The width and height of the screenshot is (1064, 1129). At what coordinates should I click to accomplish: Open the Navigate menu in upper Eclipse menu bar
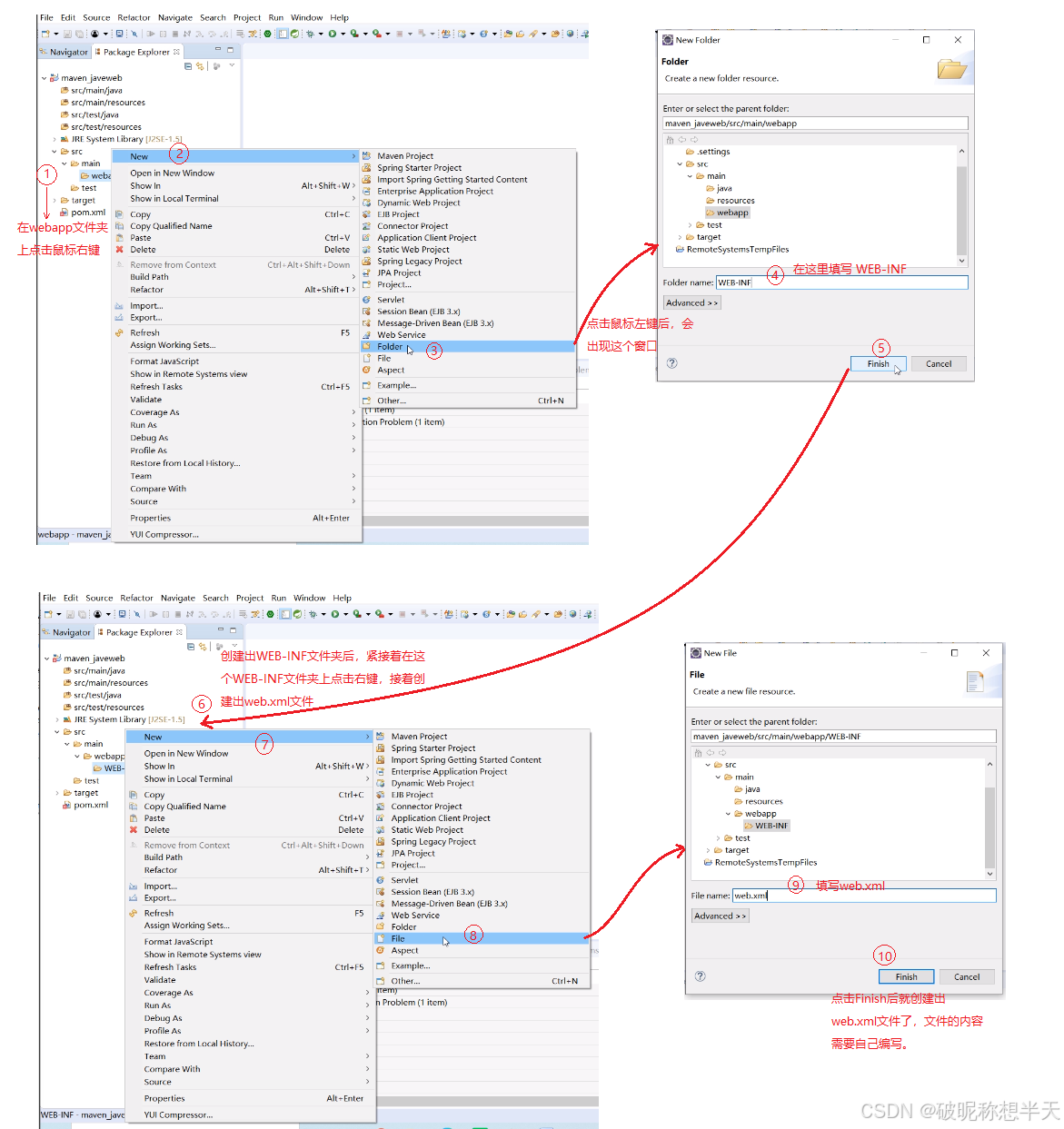click(x=175, y=17)
